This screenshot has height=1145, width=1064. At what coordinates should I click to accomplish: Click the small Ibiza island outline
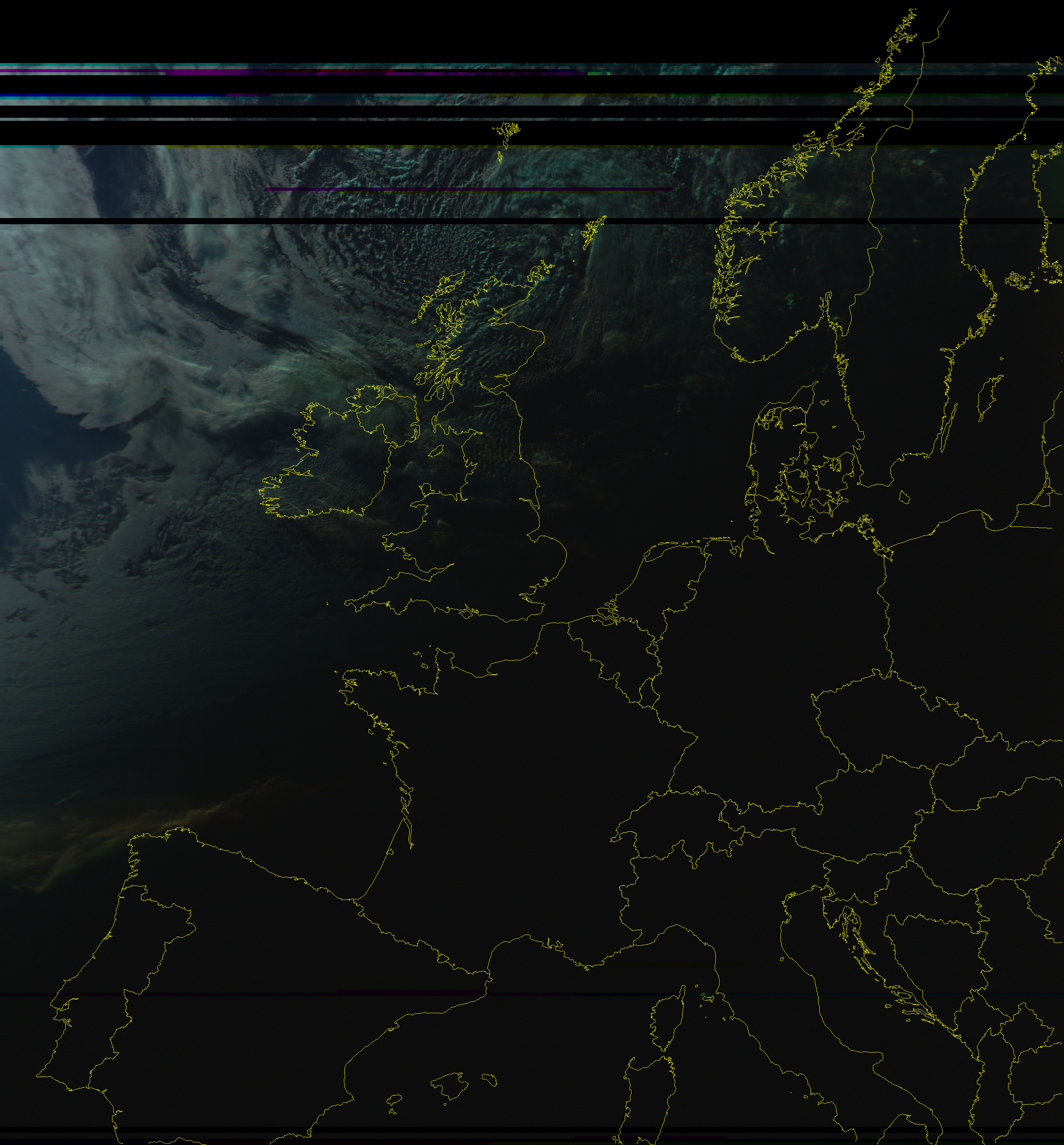[x=394, y=1099]
